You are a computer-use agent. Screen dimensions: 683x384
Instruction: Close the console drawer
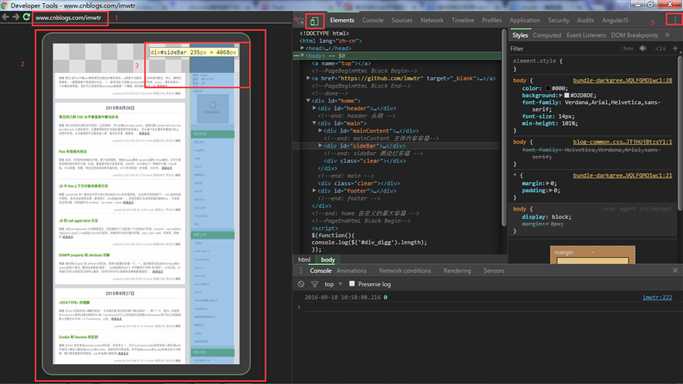(675, 270)
